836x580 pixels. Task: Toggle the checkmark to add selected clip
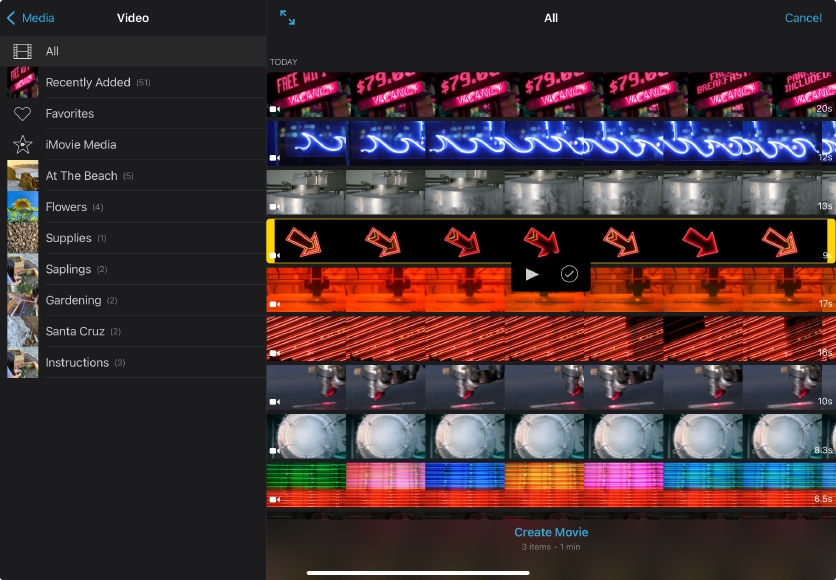[569, 274]
